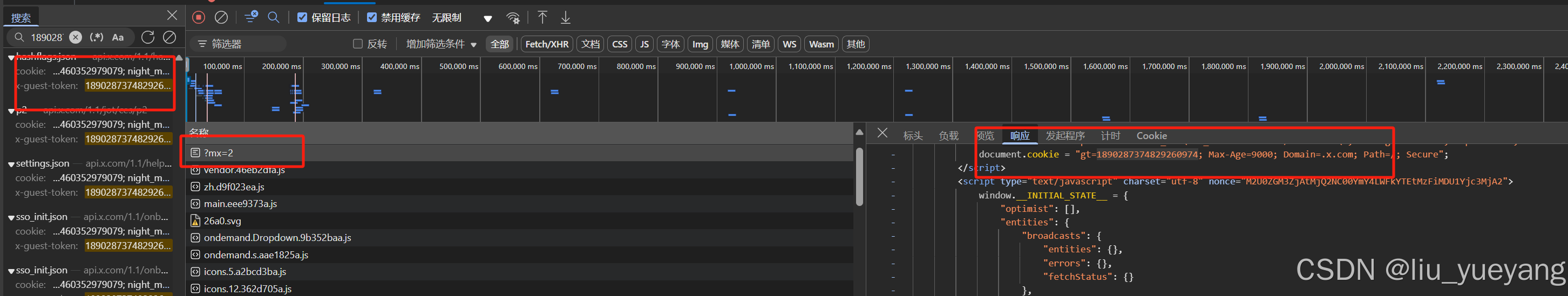Viewport: 1568px width, 296px height.
Task: Click the request list vertical scrollbar
Action: (859, 176)
